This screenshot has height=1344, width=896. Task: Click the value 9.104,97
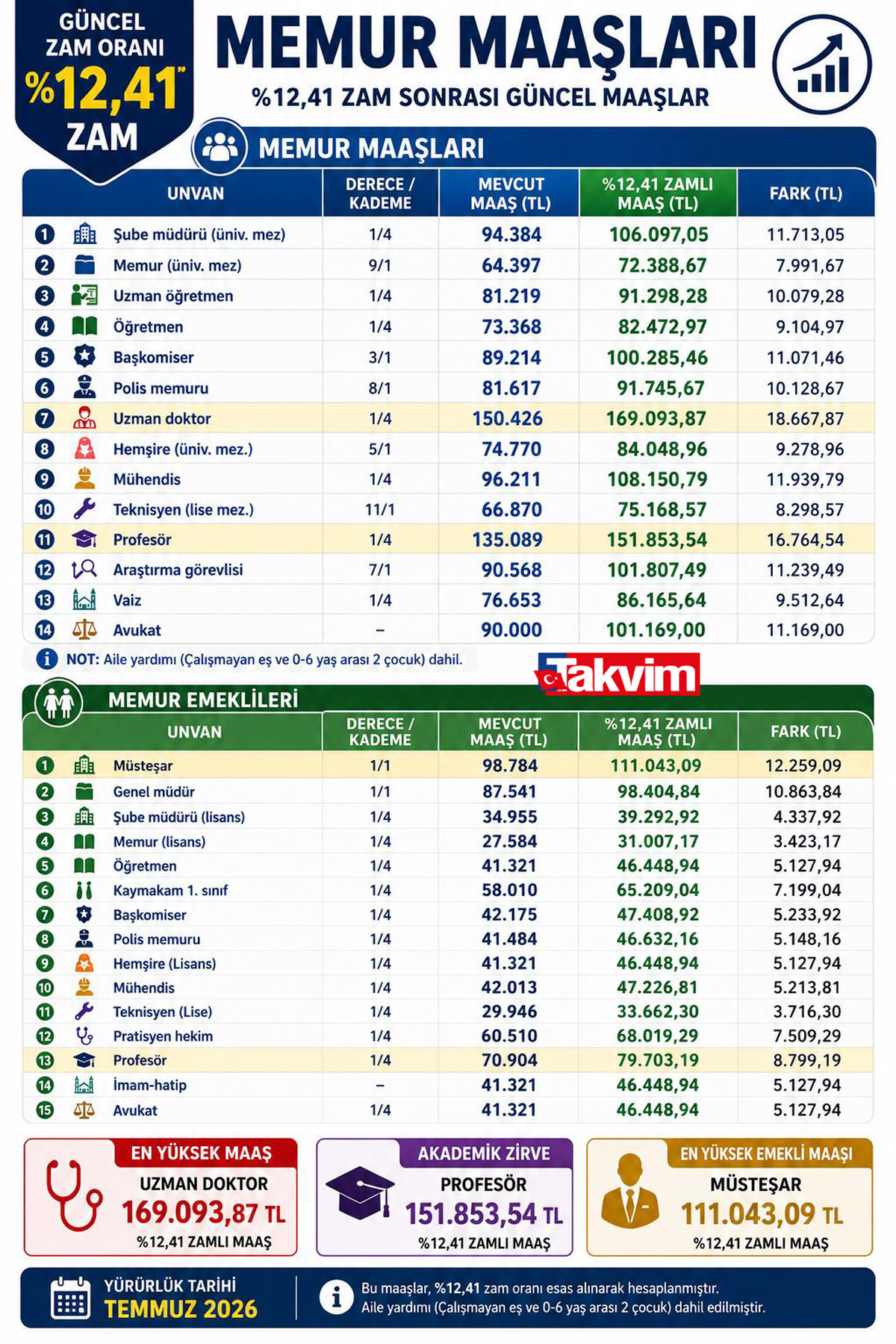pyautogui.click(x=810, y=326)
